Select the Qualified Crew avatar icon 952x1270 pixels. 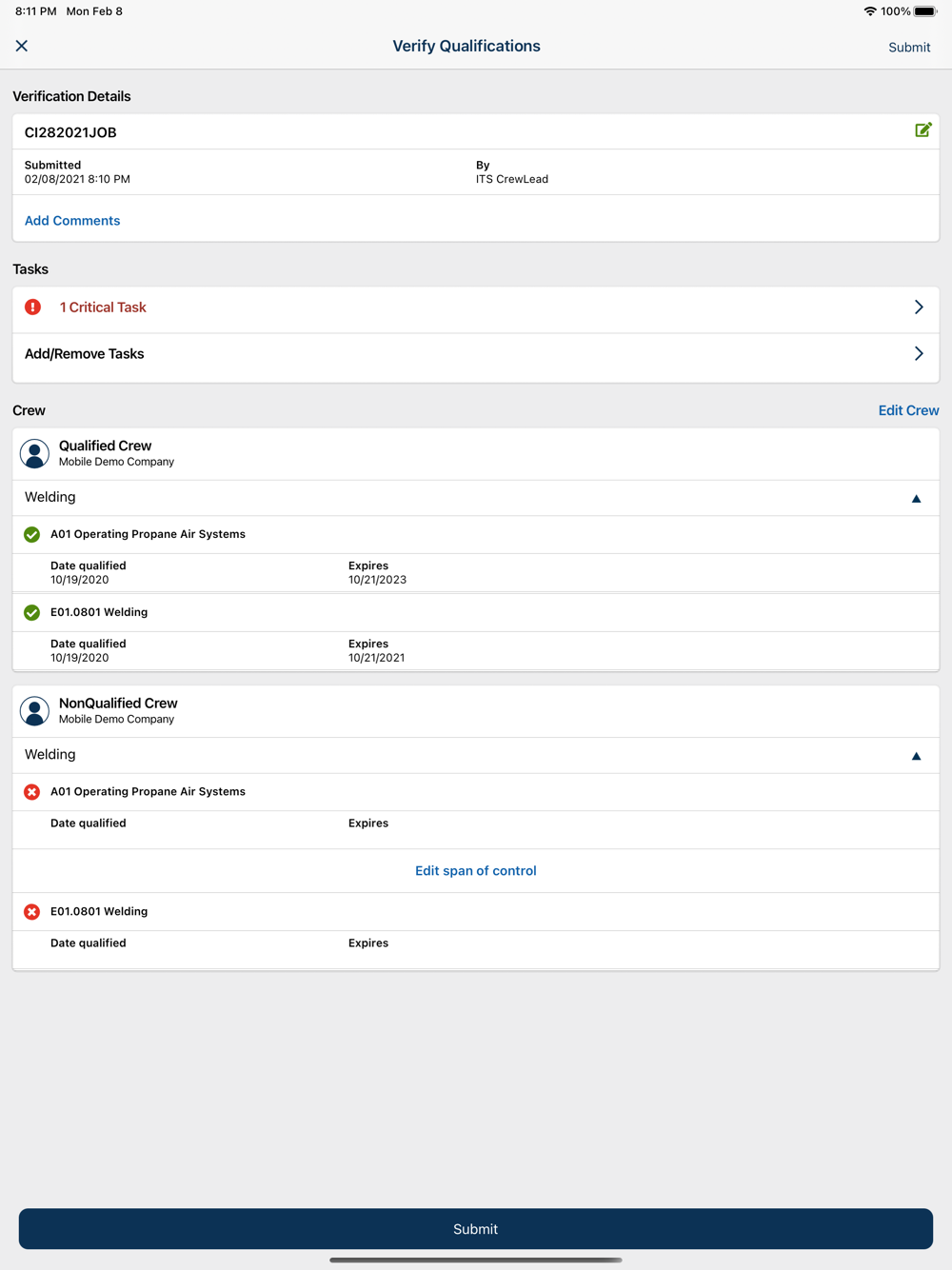[x=34, y=453]
